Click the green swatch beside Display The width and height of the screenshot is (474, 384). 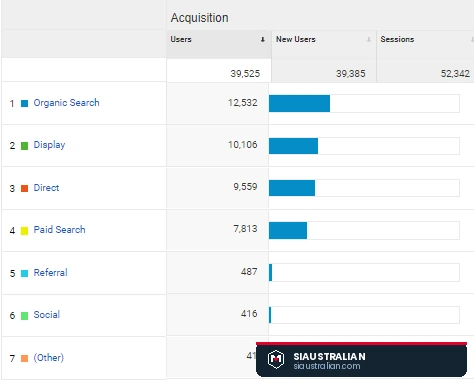tap(24, 146)
